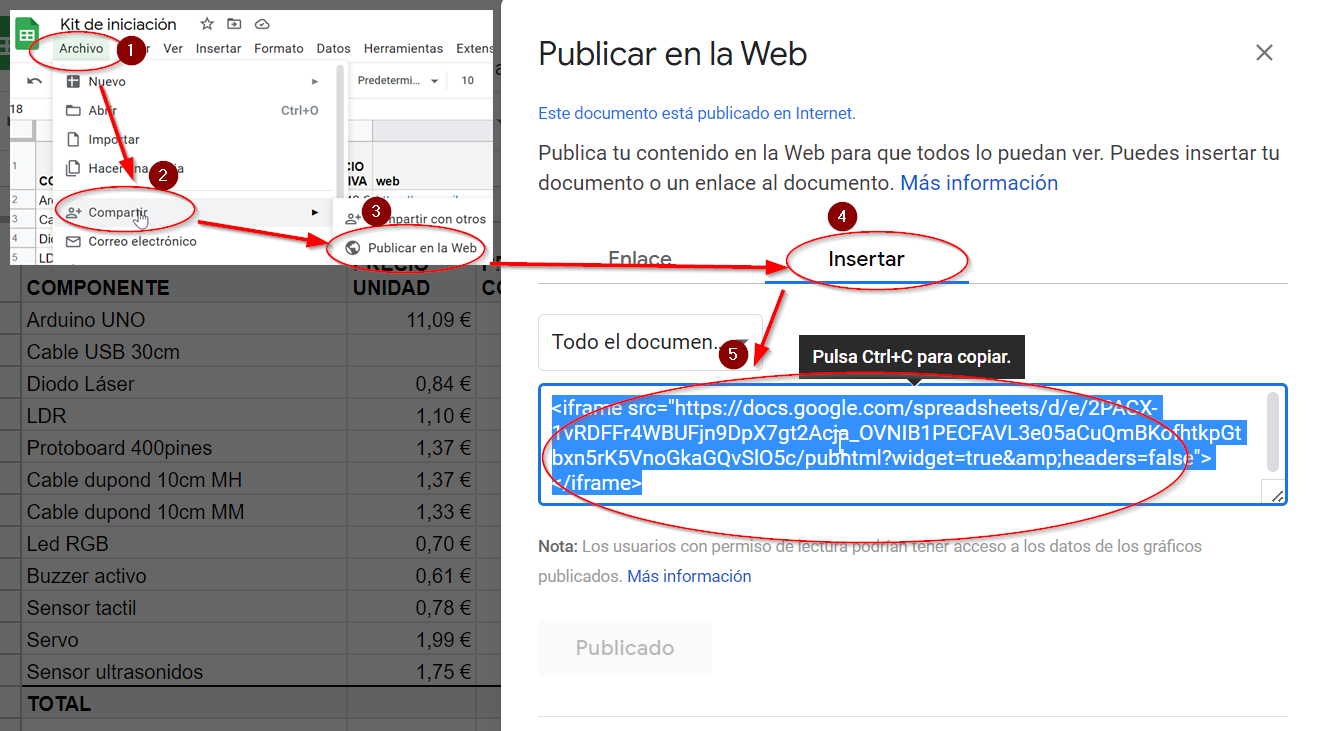Switch to the Insertar tab in the dialog
This screenshot has width=1319, height=731.
866,259
